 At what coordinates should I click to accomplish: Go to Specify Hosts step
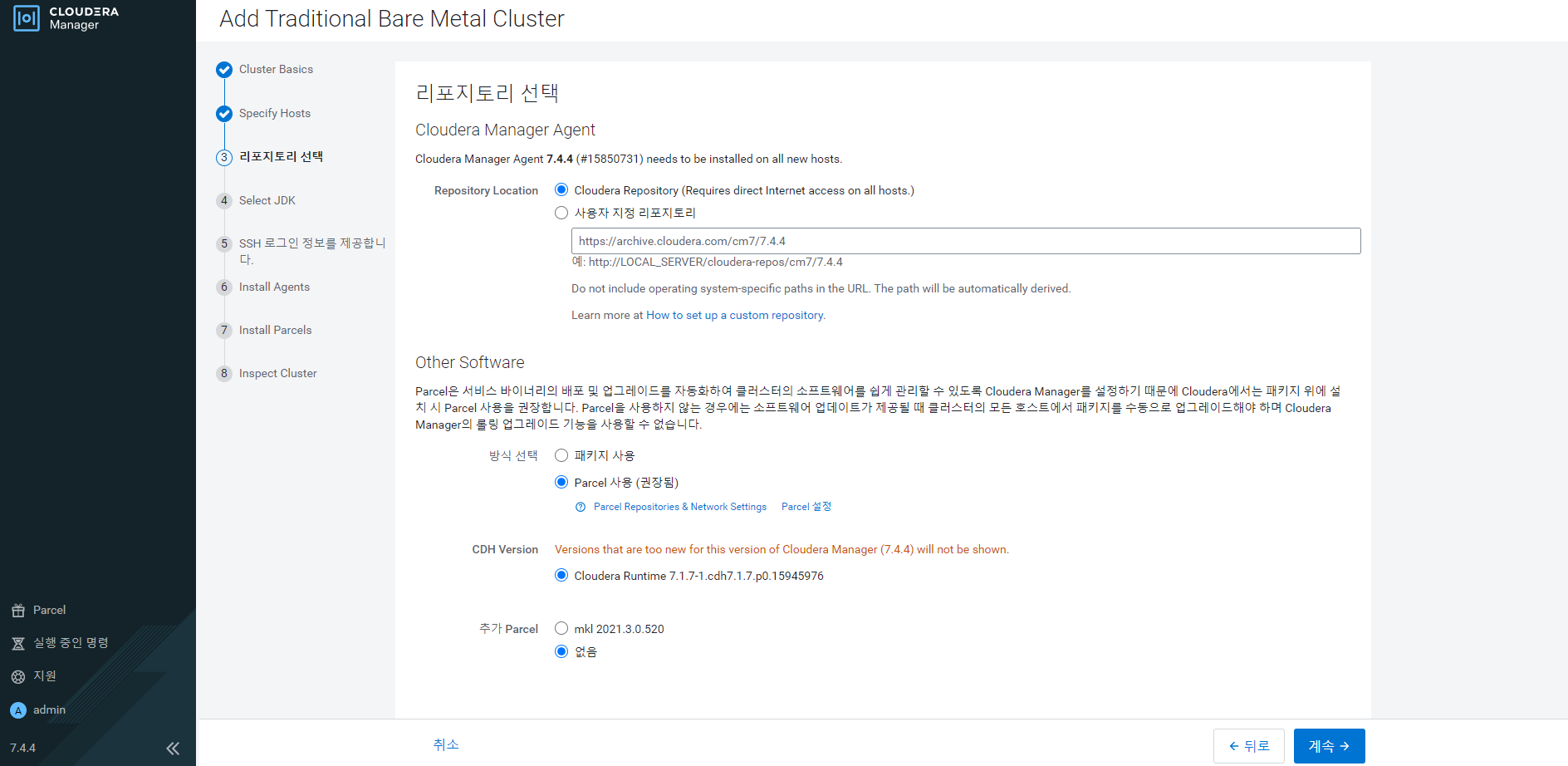click(x=275, y=113)
